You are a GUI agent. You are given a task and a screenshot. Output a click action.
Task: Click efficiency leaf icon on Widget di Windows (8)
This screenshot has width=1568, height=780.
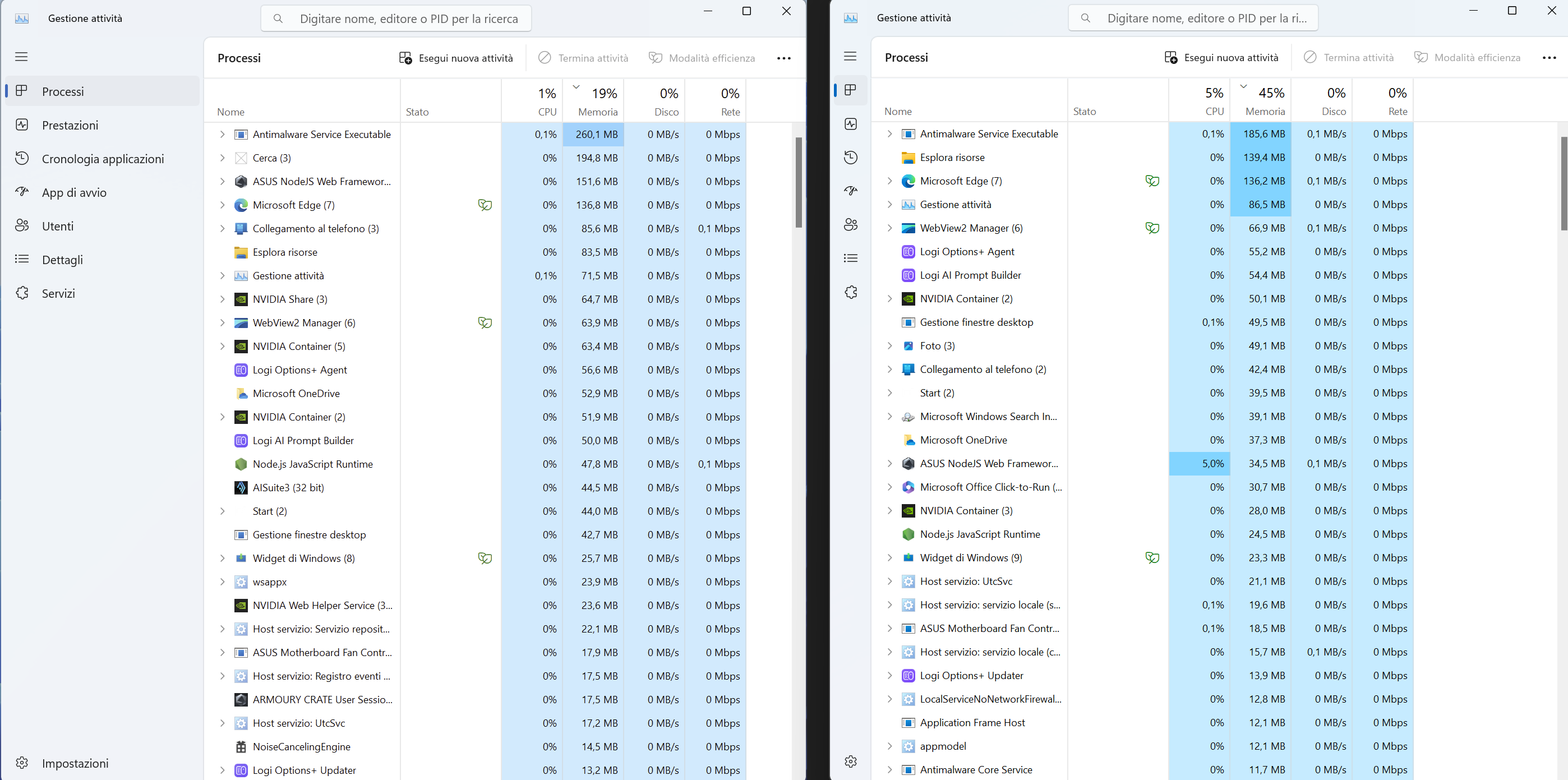[485, 558]
